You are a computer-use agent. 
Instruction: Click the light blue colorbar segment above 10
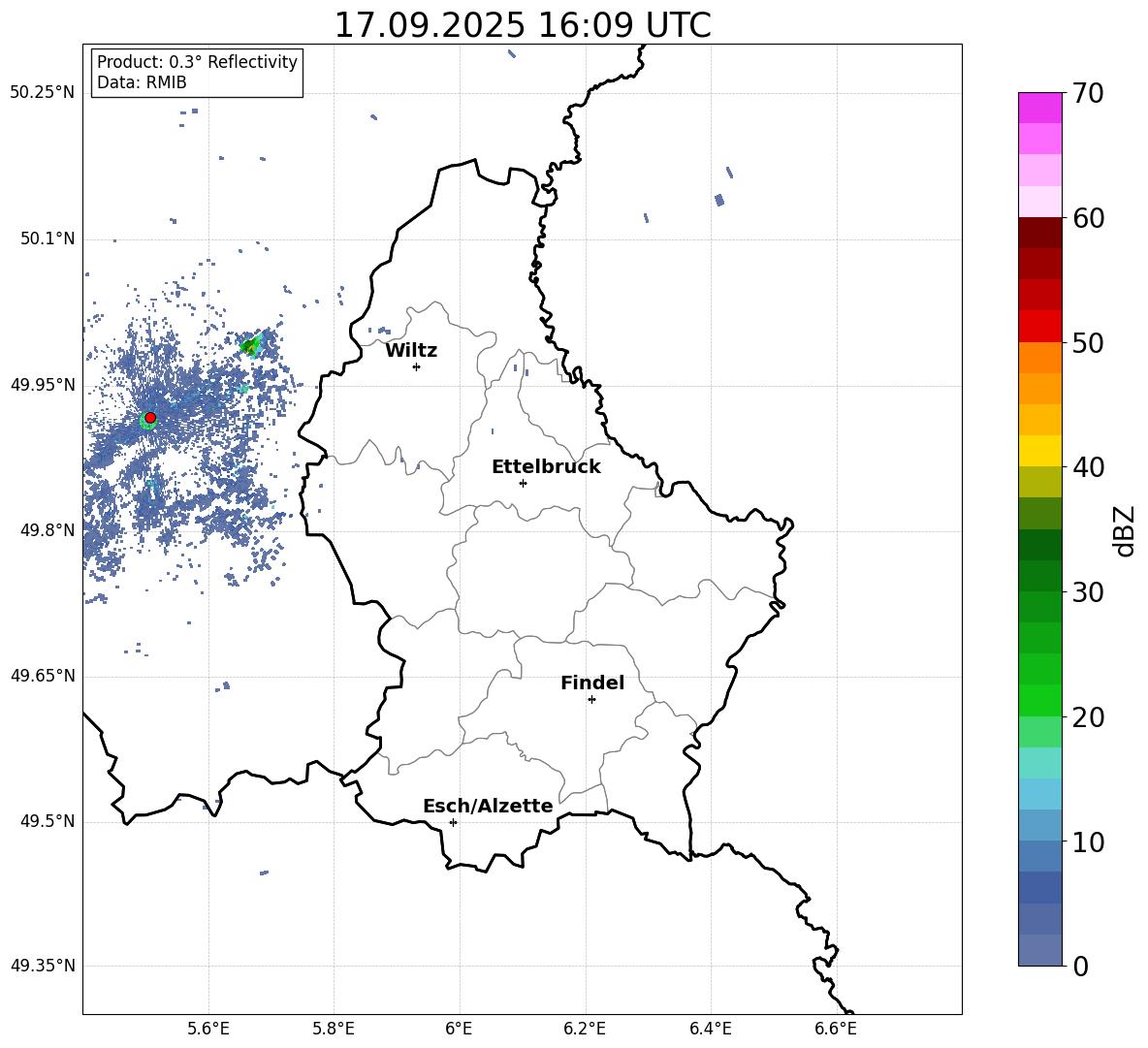[x=1039, y=825]
